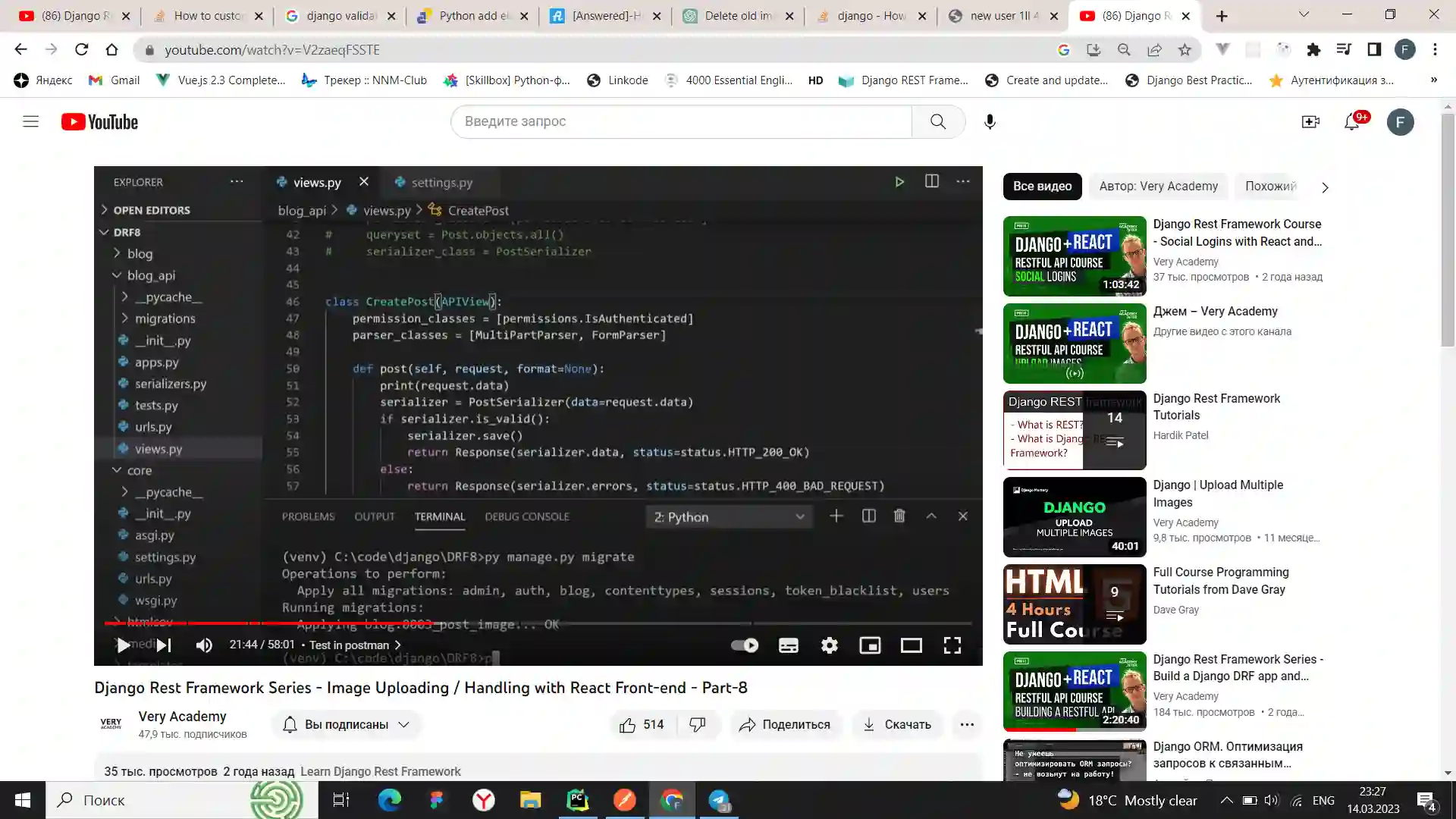Play the video with the play button
This screenshot has width=1456, height=819.
(x=122, y=645)
